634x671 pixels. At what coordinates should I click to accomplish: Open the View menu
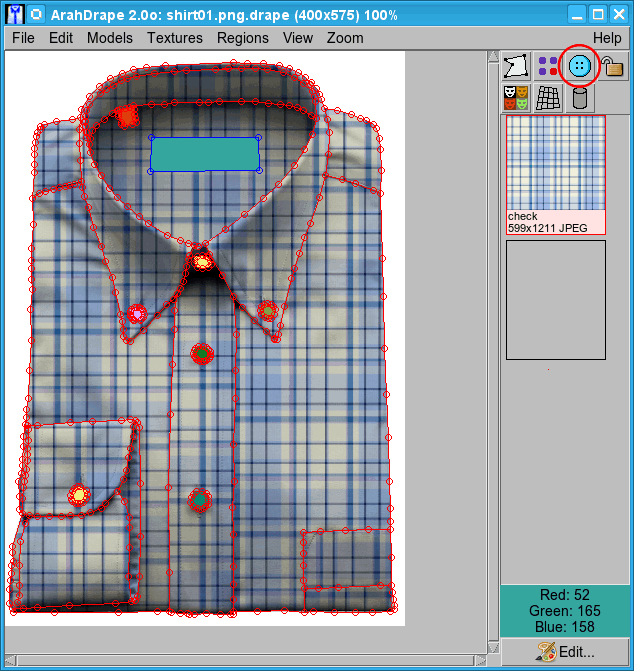pyautogui.click(x=298, y=38)
